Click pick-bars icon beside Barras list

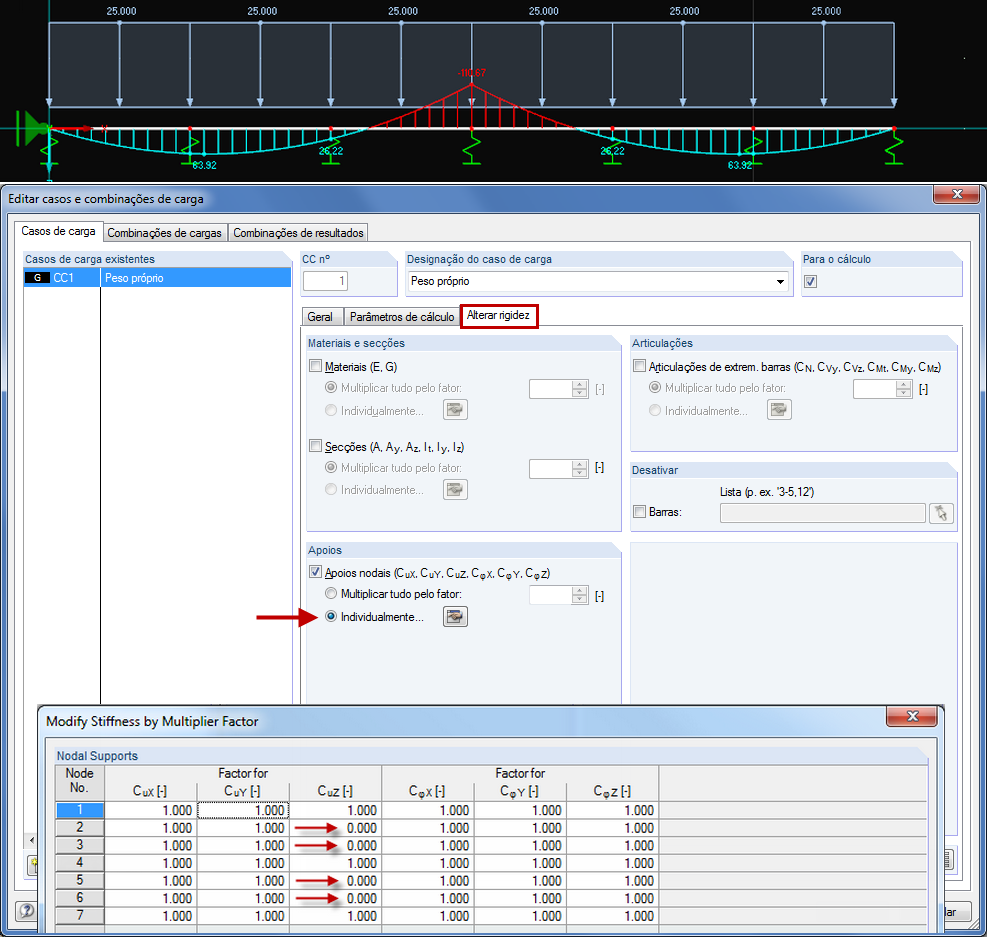click(x=941, y=513)
